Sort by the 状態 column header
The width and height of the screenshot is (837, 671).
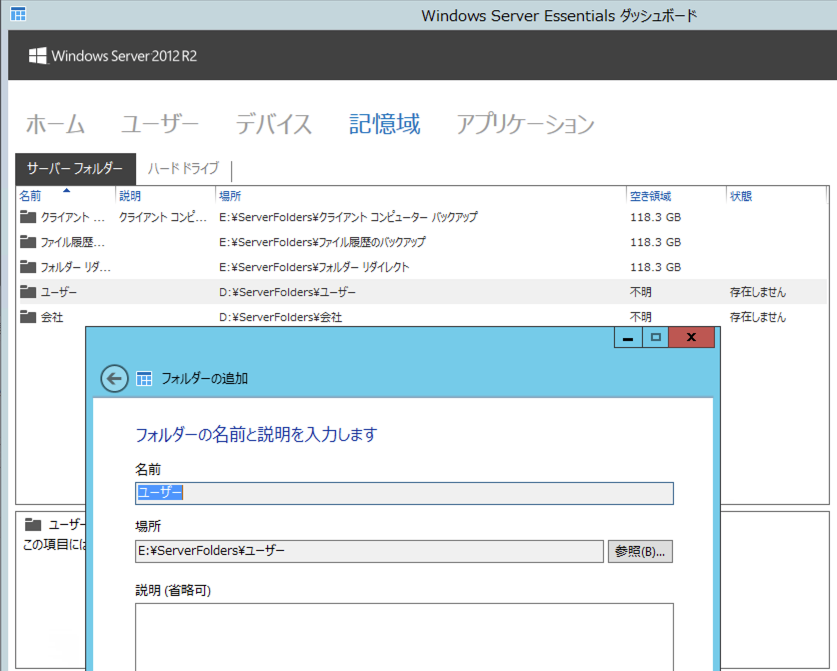pyautogui.click(x=741, y=196)
